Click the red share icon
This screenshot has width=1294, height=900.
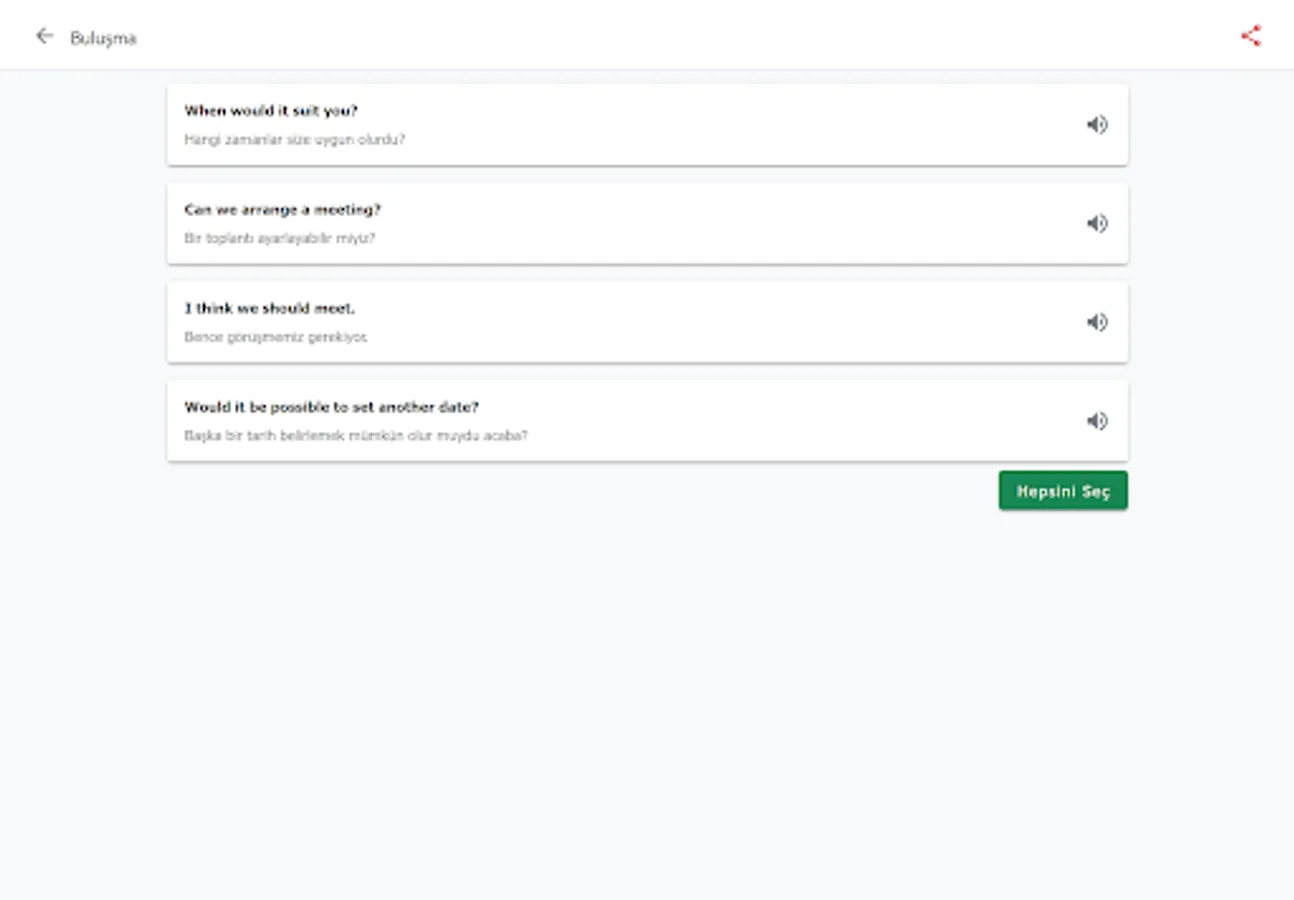coord(1251,36)
